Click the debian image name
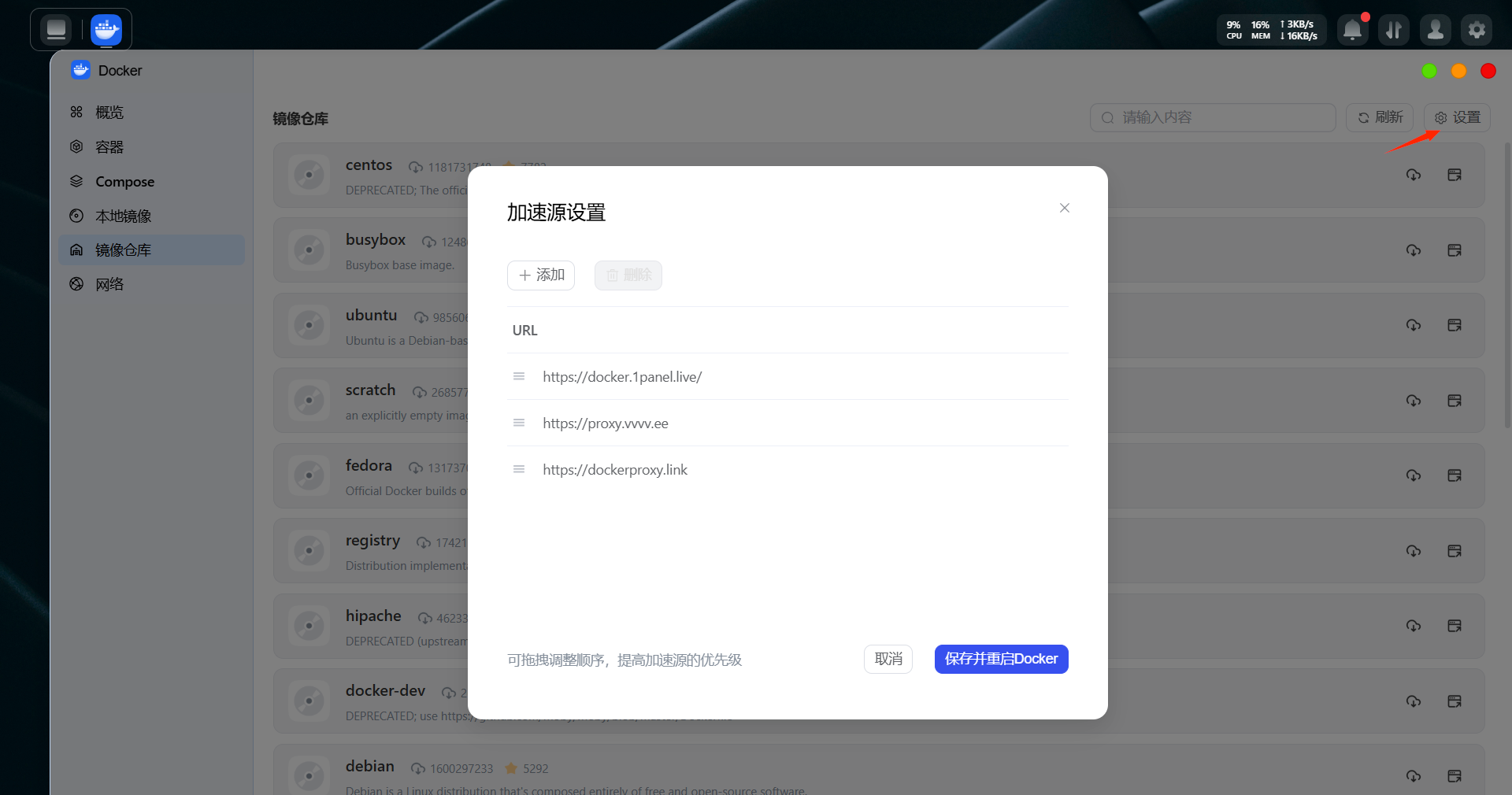The image size is (1512, 795). pos(369,766)
